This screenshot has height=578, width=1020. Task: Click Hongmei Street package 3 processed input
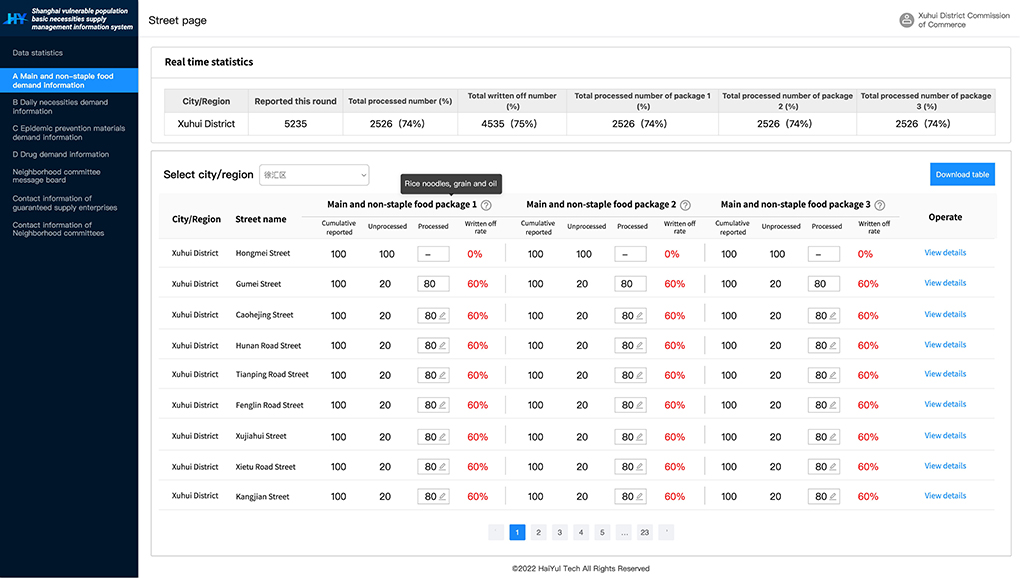pyautogui.click(x=824, y=254)
